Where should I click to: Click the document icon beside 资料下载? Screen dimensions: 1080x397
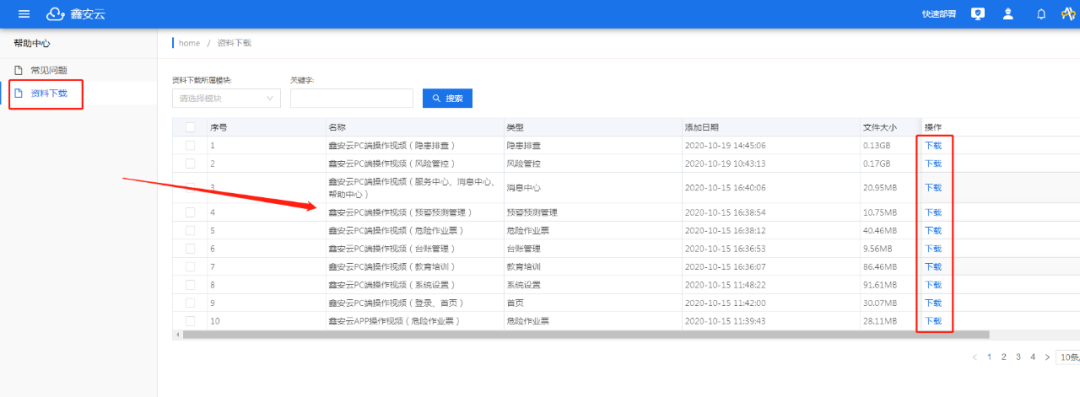pos(19,93)
